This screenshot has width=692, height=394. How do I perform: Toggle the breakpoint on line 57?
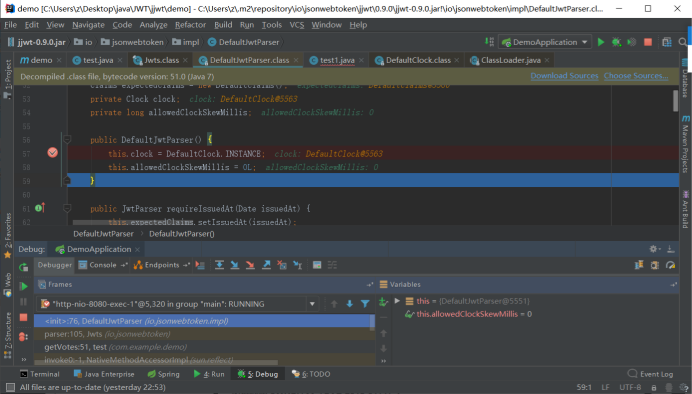(x=53, y=153)
